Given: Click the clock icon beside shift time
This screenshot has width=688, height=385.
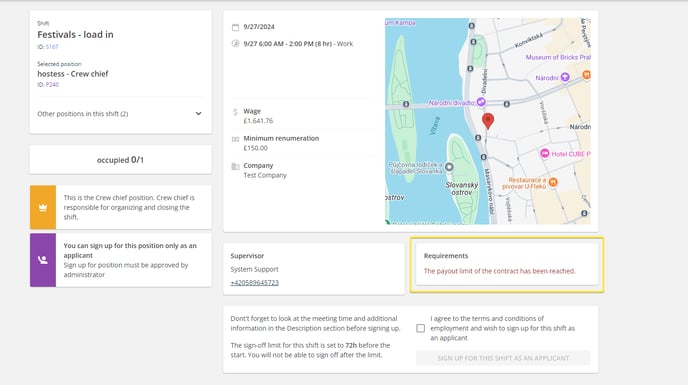Looking at the screenshot, I should point(235,43).
